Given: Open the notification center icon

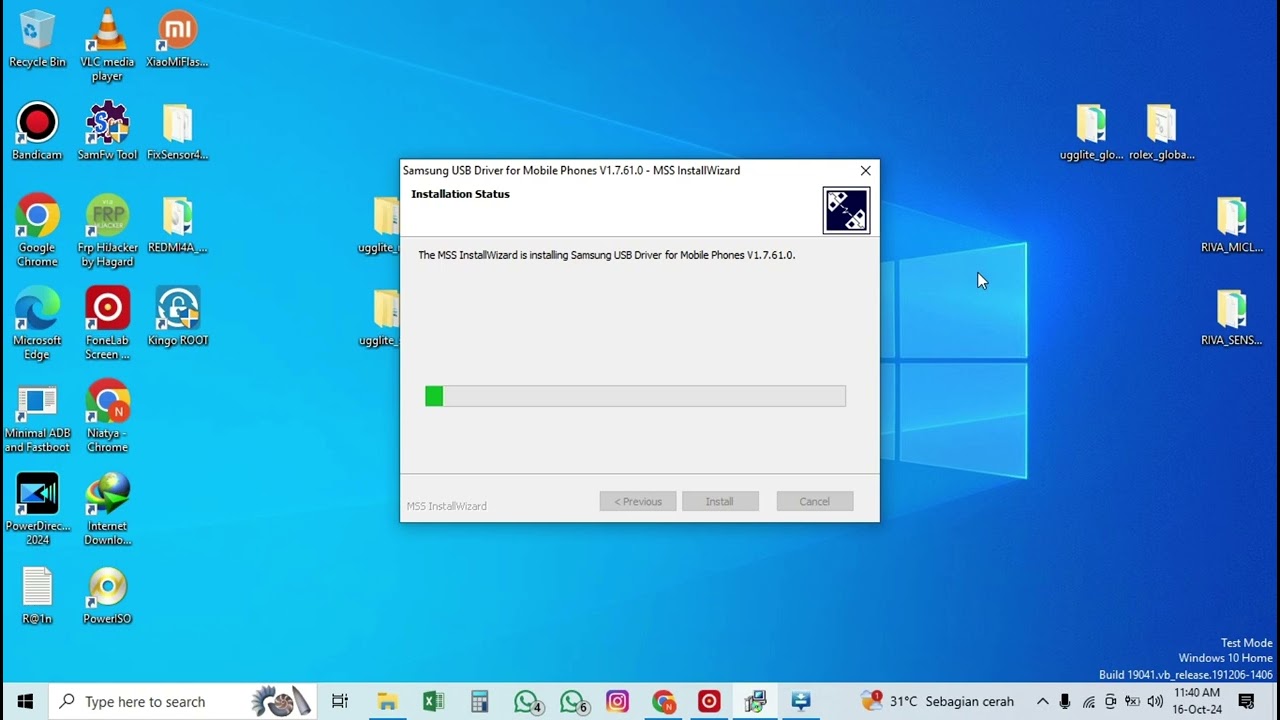Looking at the screenshot, I should [1246, 701].
